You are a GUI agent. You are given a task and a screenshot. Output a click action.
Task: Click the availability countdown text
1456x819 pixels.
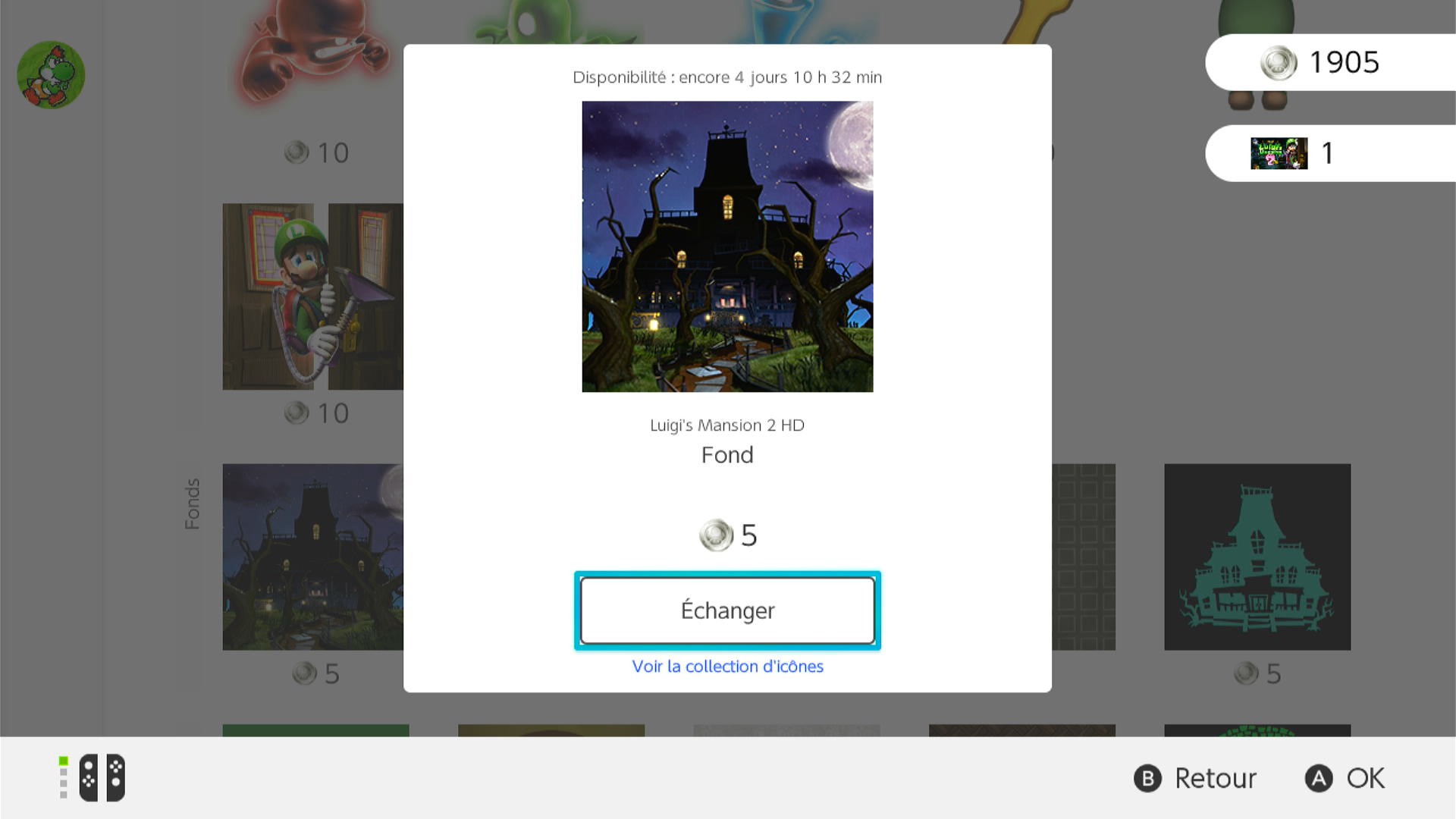727,77
